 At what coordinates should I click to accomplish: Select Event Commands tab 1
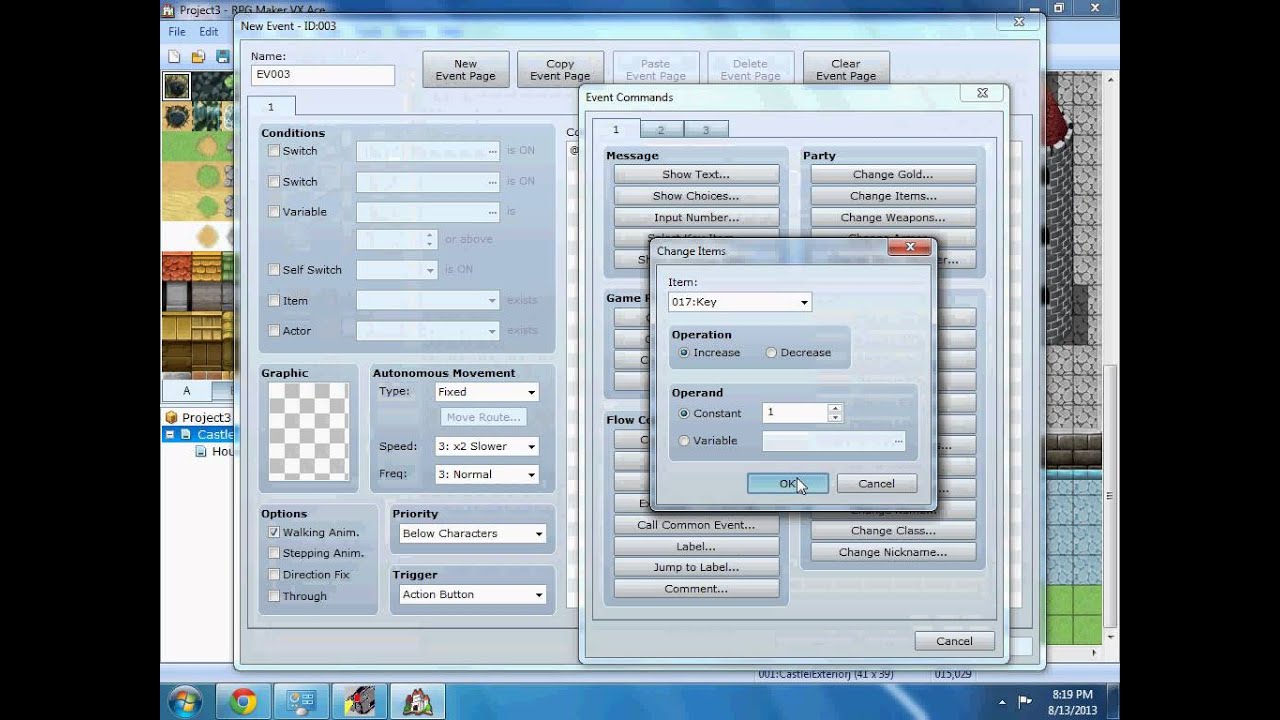point(616,129)
